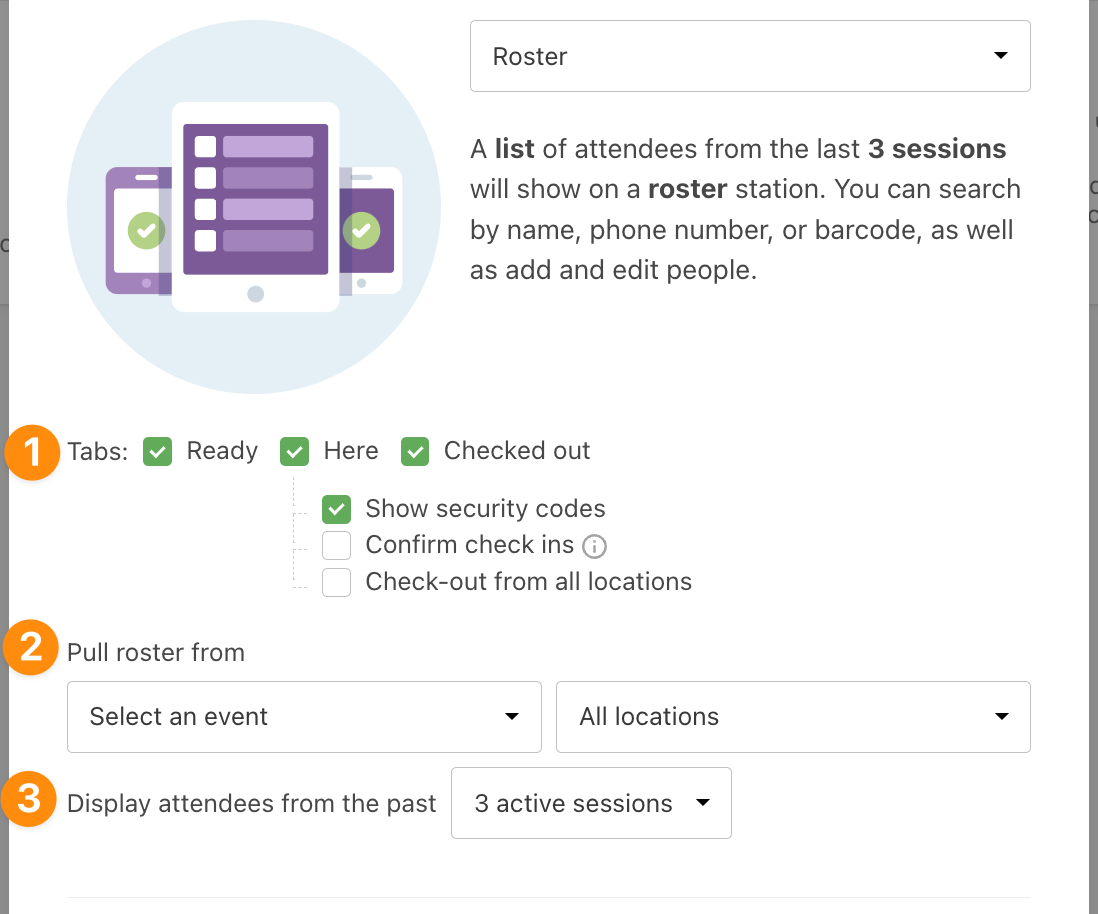Click the info icon beside Confirm check ins
Image resolution: width=1098 pixels, height=914 pixels.
[595, 546]
